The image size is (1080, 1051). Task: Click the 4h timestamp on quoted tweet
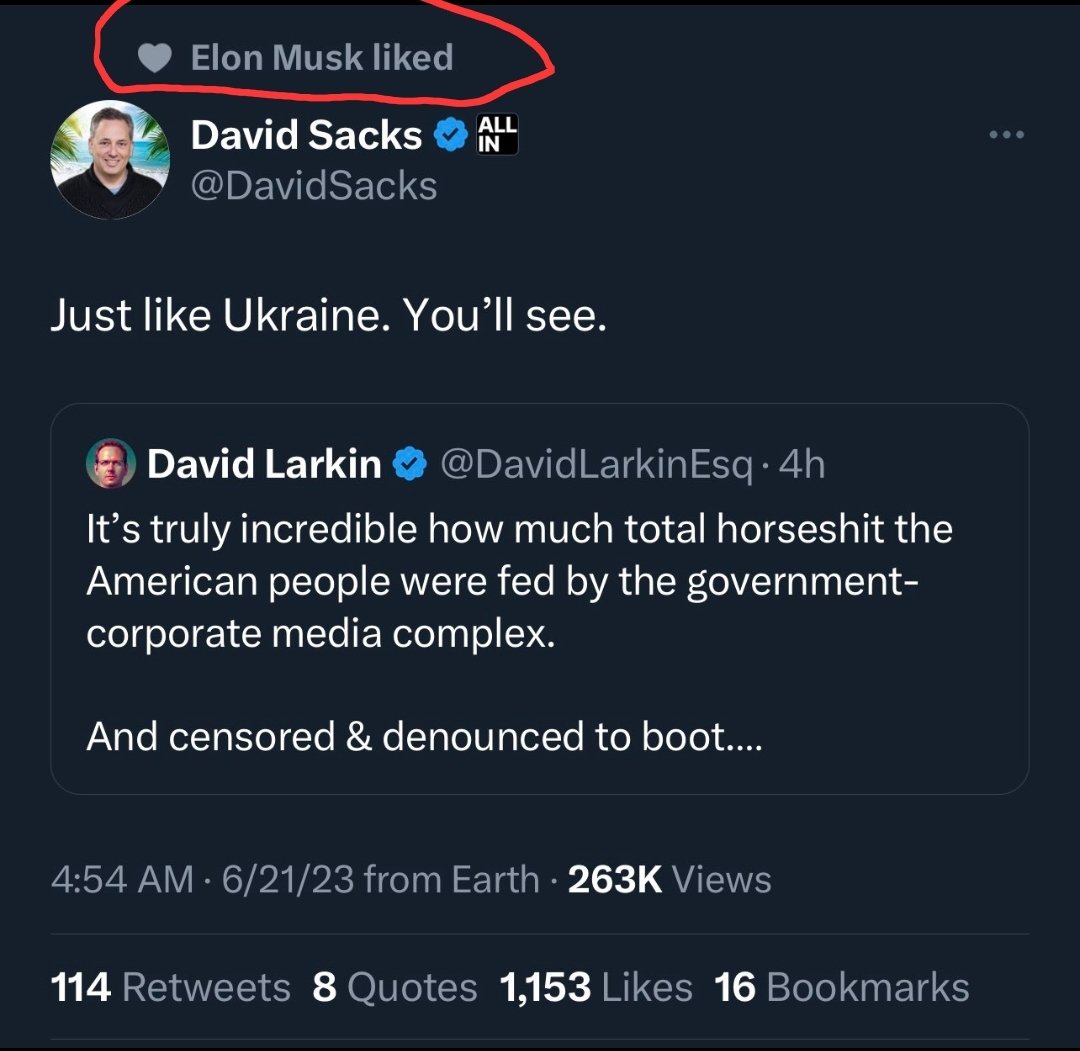pos(802,464)
